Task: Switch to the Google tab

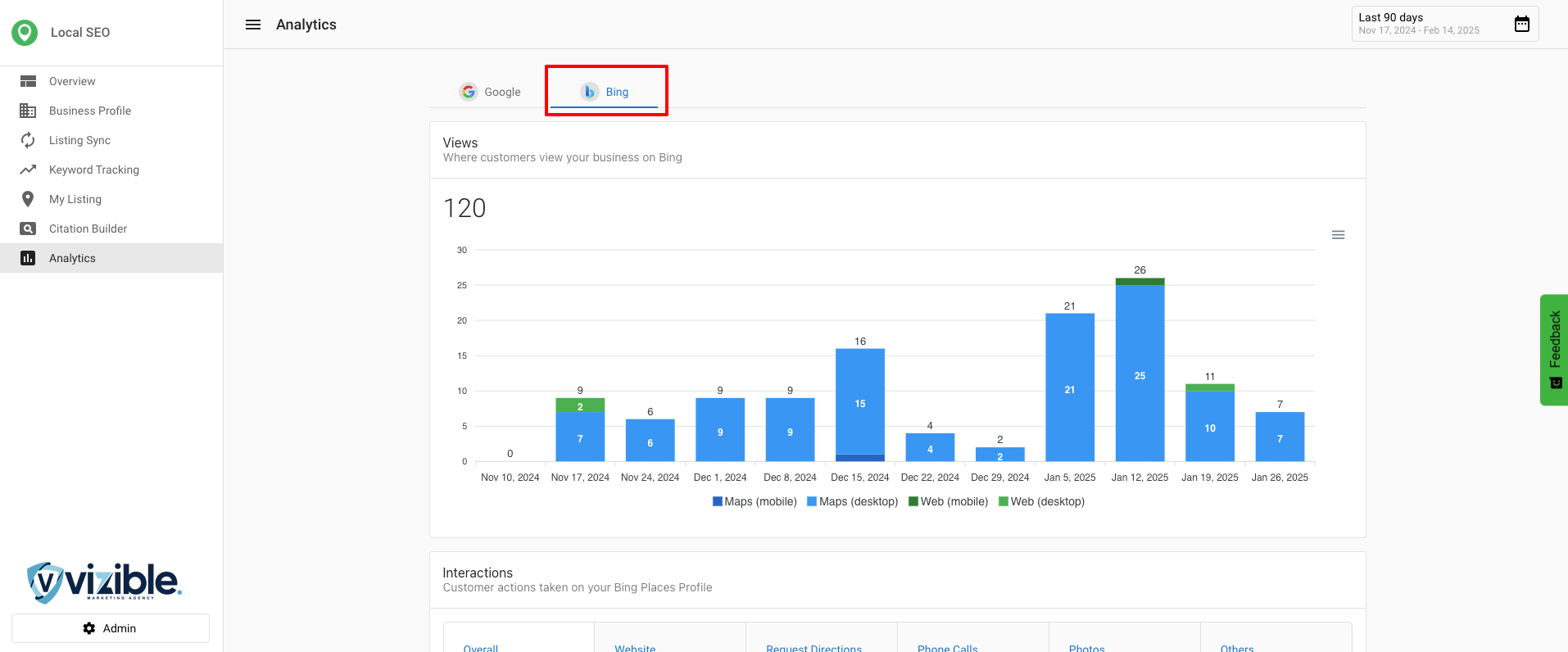Action: tap(490, 92)
